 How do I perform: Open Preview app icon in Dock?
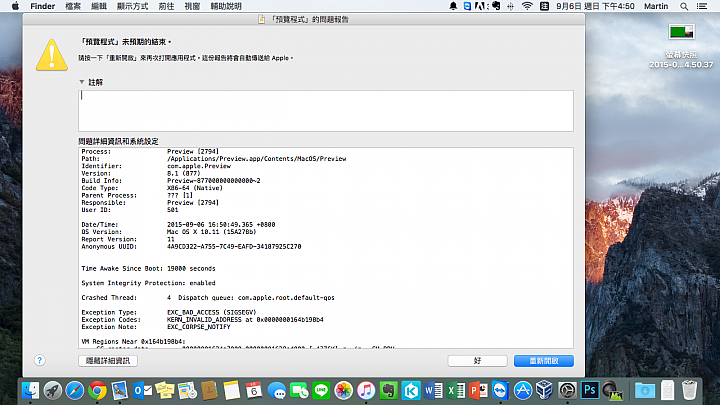coord(120,391)
